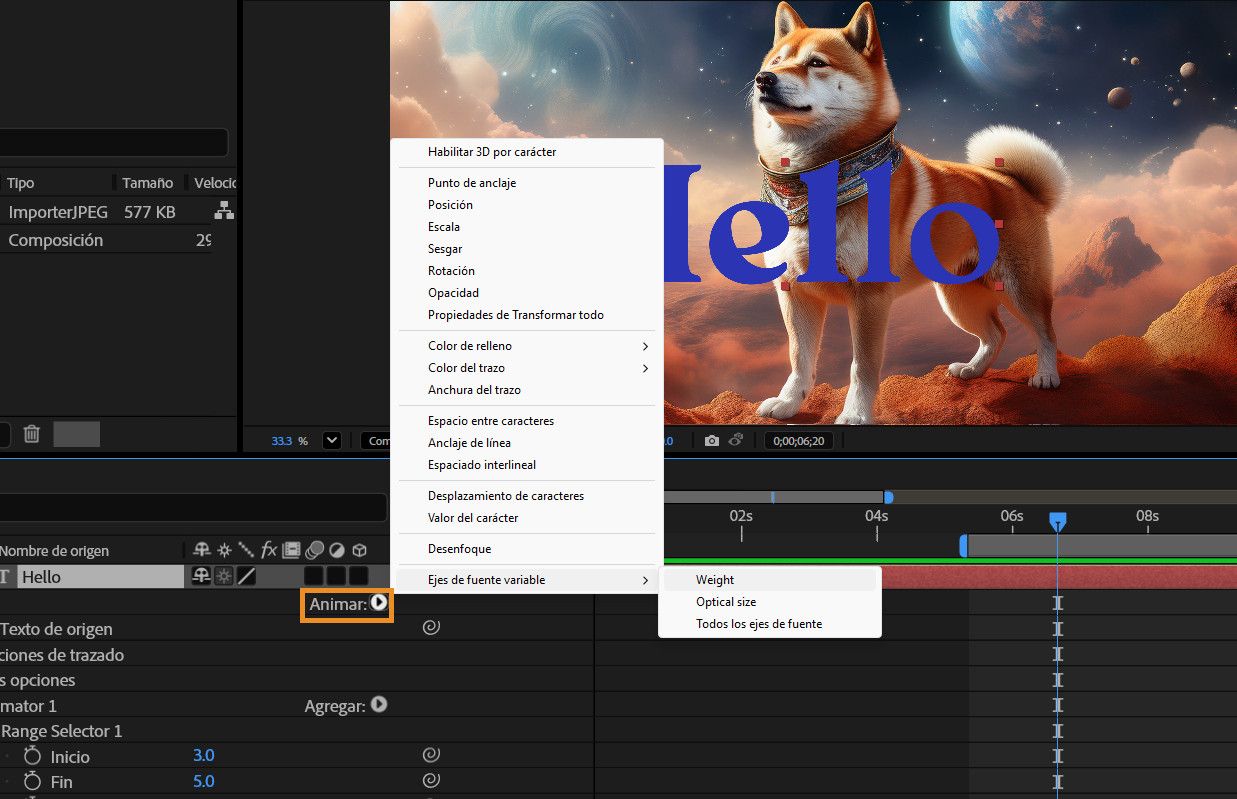Click the Frame Blending column header icon

292,550
